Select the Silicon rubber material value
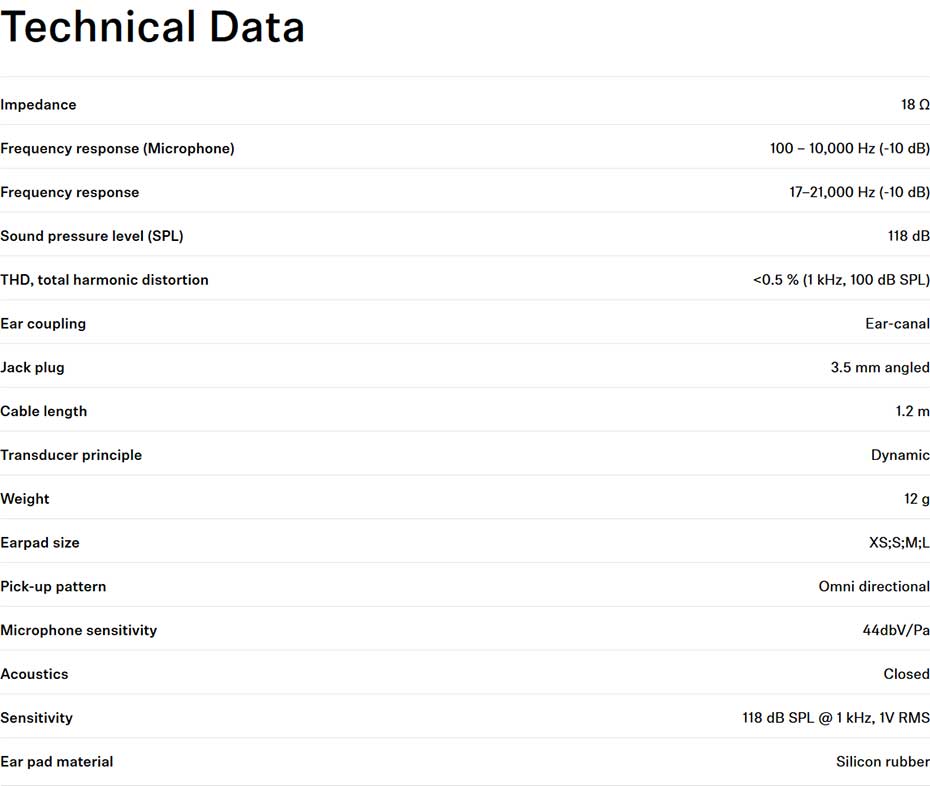This screenshot has height=786, width=930. 883,762
